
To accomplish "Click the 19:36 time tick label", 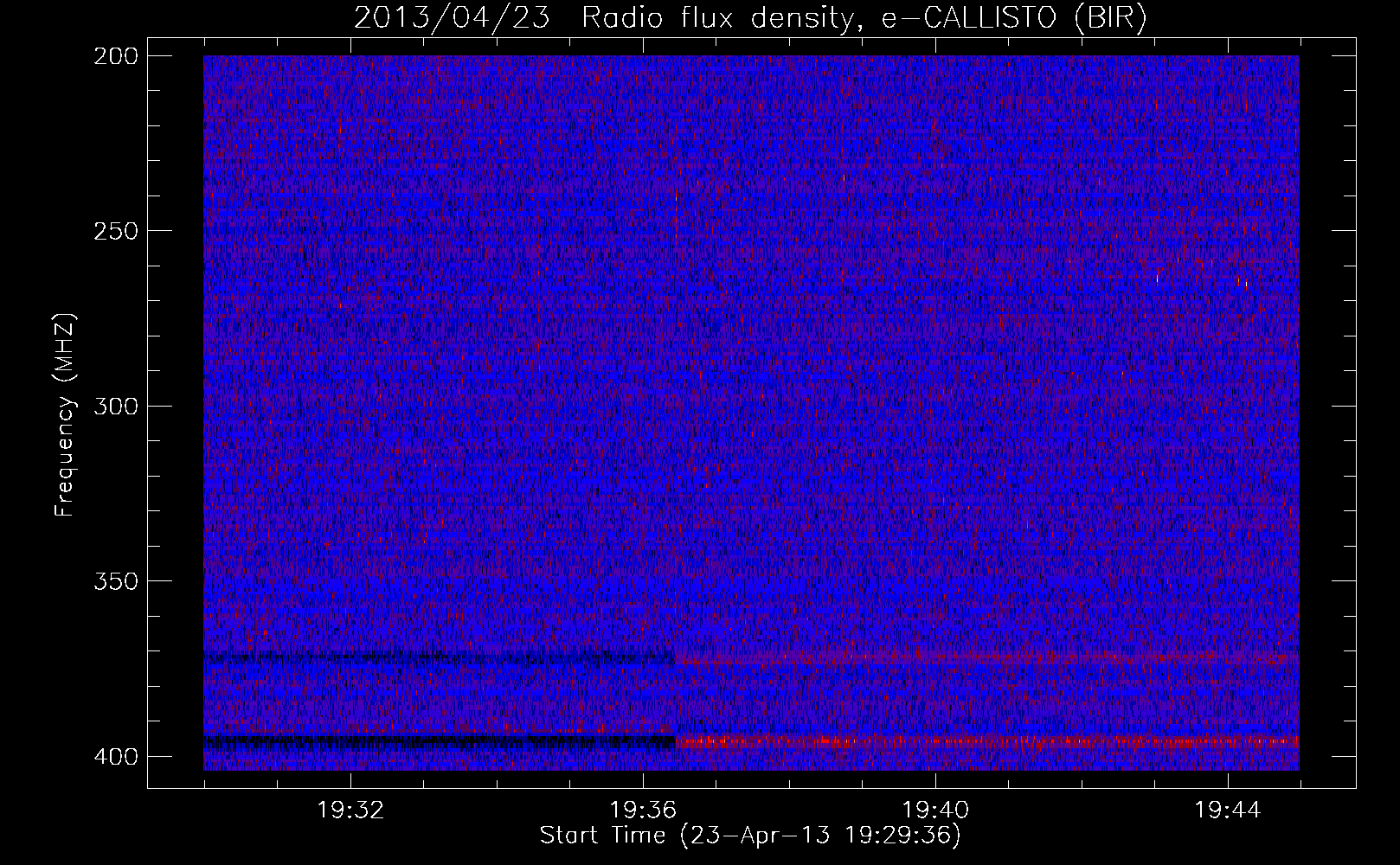I will click(x=643, y=811).
